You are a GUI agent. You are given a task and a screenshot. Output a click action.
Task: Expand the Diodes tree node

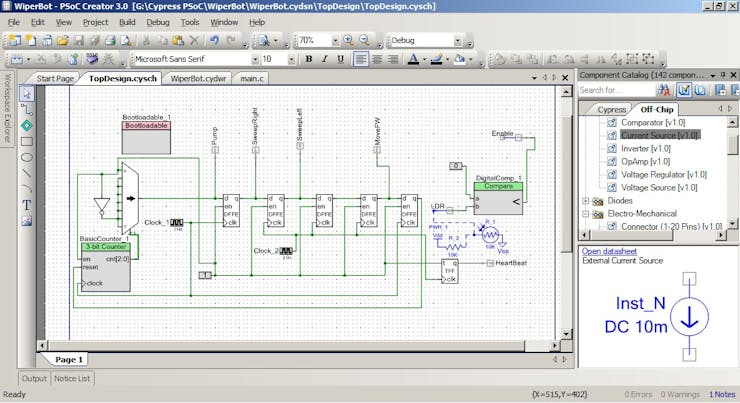(x=586, y=201)
